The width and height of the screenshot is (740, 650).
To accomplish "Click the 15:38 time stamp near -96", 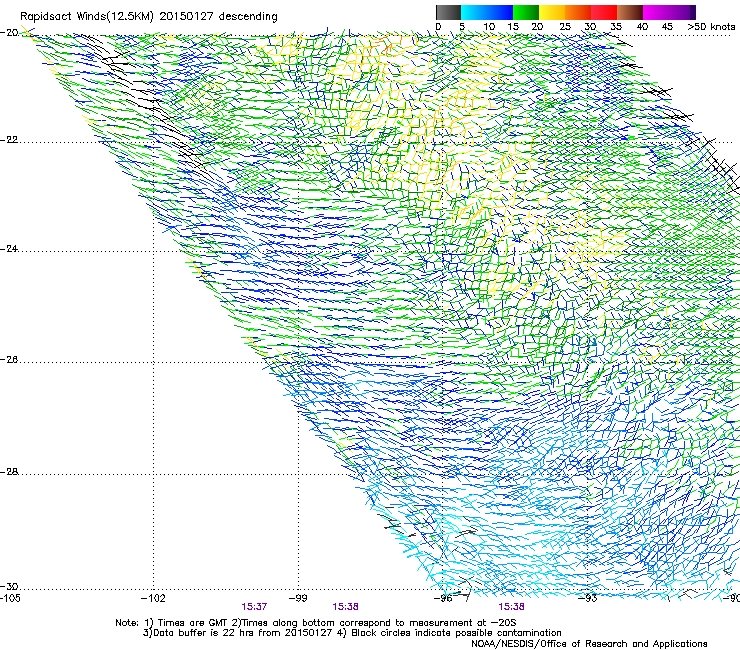I will point(512,607).
